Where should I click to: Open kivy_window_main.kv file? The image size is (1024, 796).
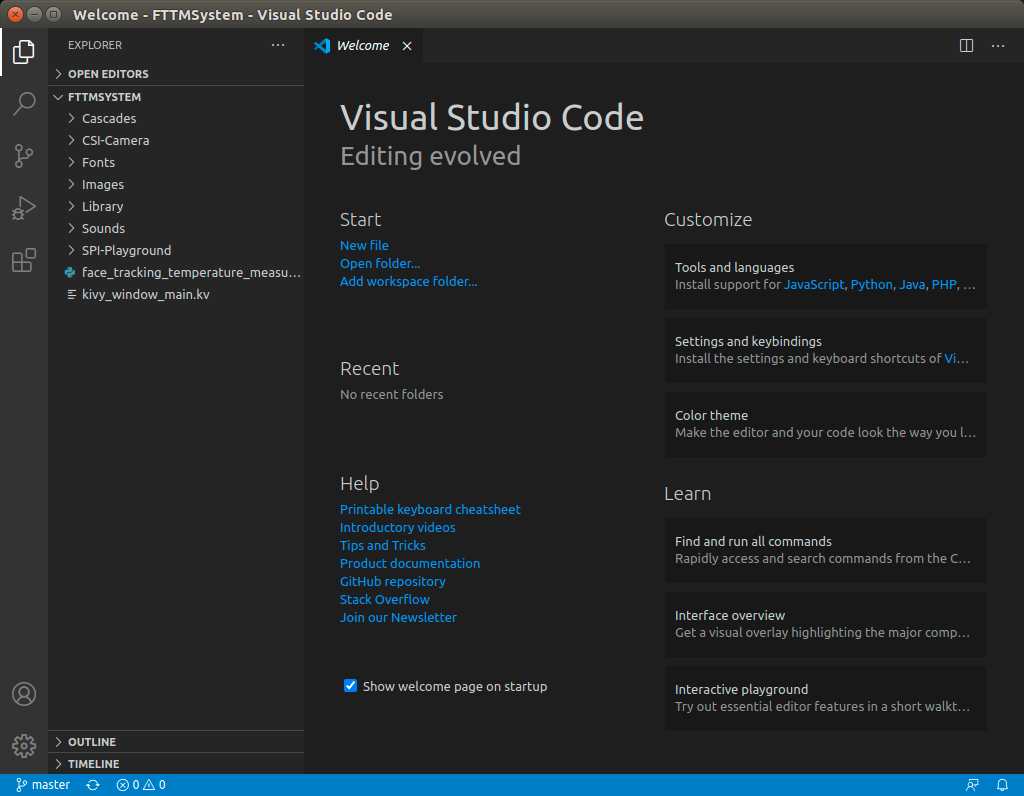click(x=176, y=295)
